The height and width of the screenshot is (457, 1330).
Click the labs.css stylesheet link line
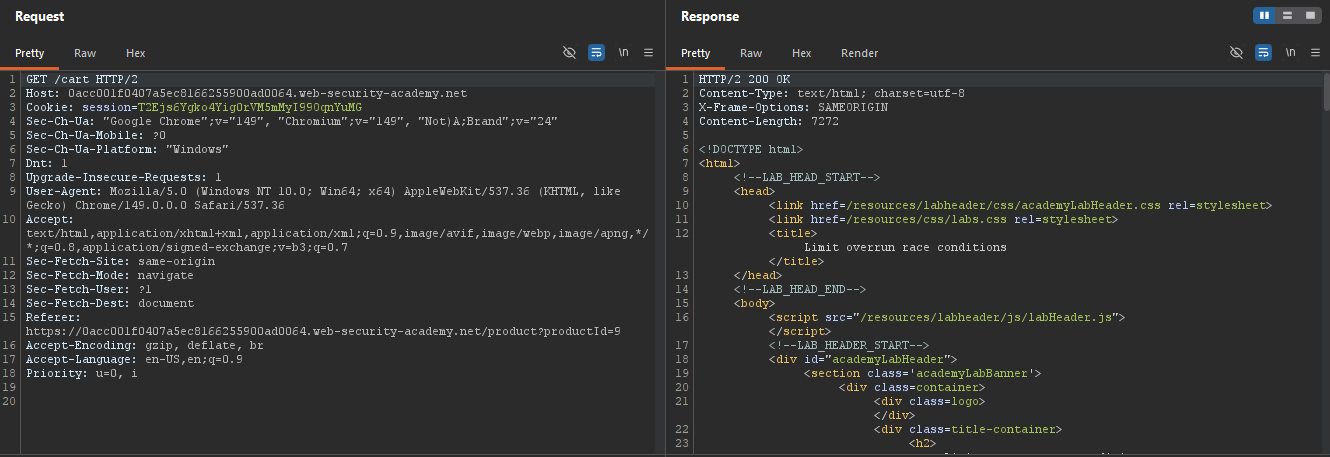pyautogui.click(x=943, y=219)
